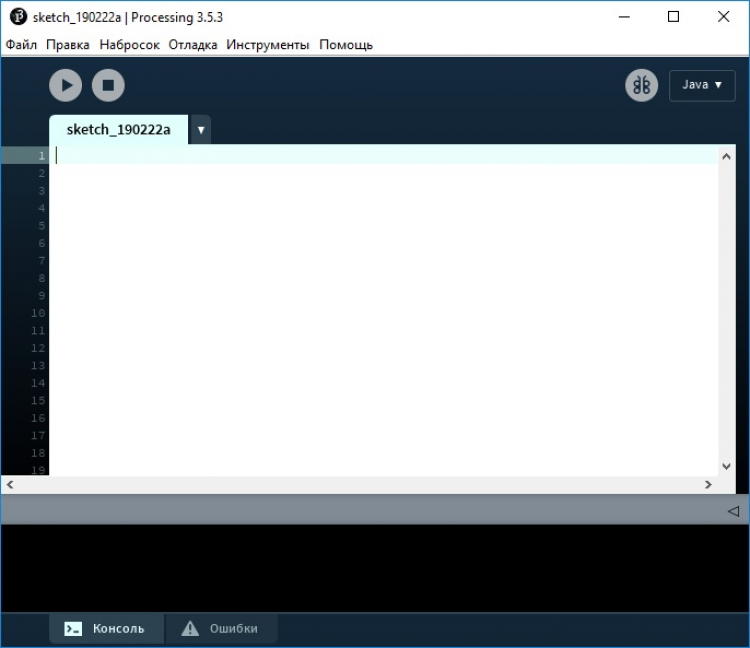The width and height of the screenshot is (750, 648).
Task: Open the Файл menu
Action: [x=21, y=44]
